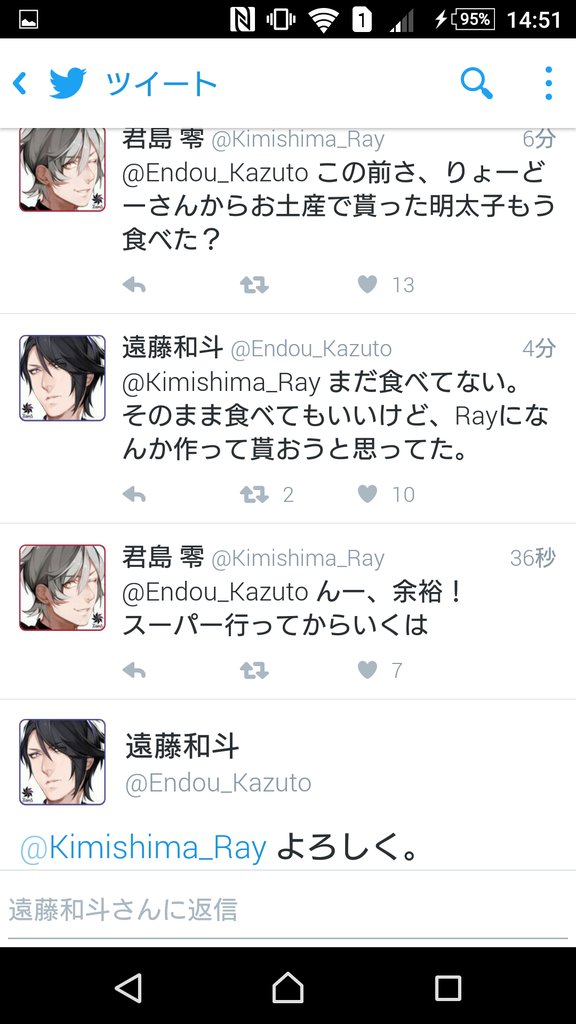Reply to 遠藤和斗's tweet posted 4分 ago

134,494
